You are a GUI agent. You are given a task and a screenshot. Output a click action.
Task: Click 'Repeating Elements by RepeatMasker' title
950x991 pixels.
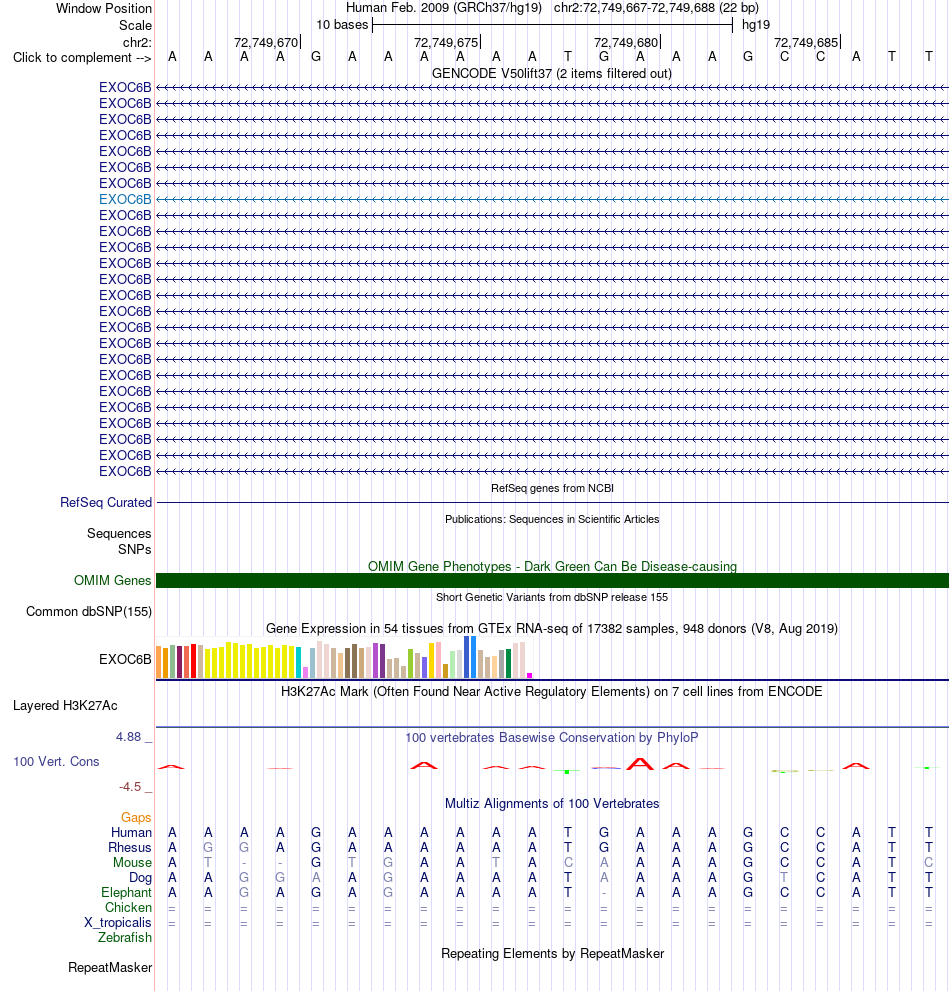pos(552,954)
